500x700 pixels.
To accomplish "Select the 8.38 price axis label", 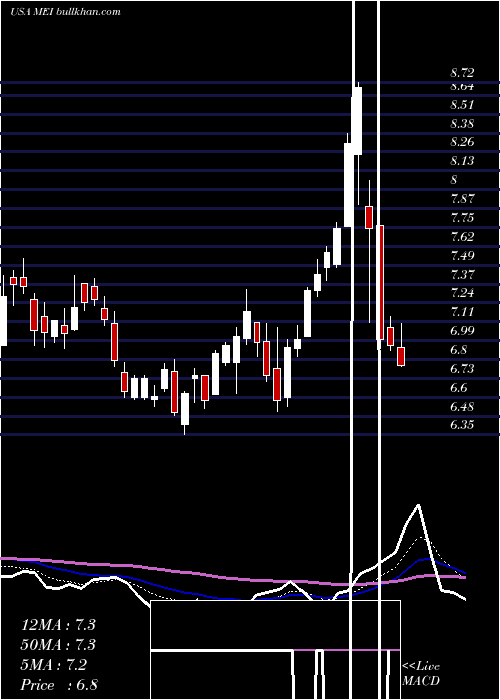I will tap(462, 124).
